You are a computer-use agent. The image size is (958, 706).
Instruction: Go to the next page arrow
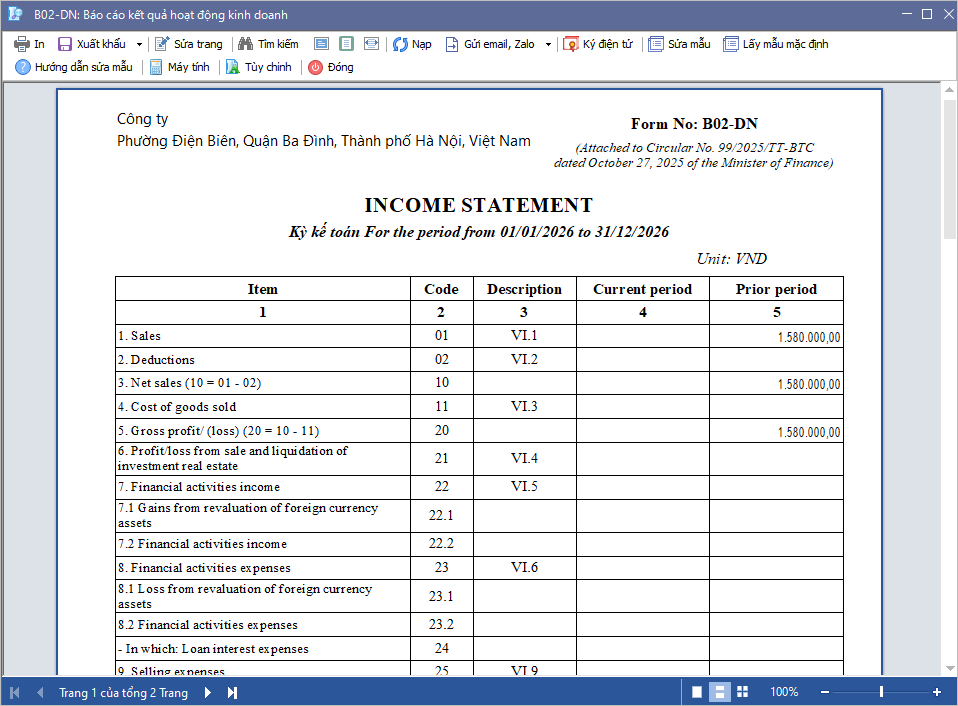coord(208,692)
